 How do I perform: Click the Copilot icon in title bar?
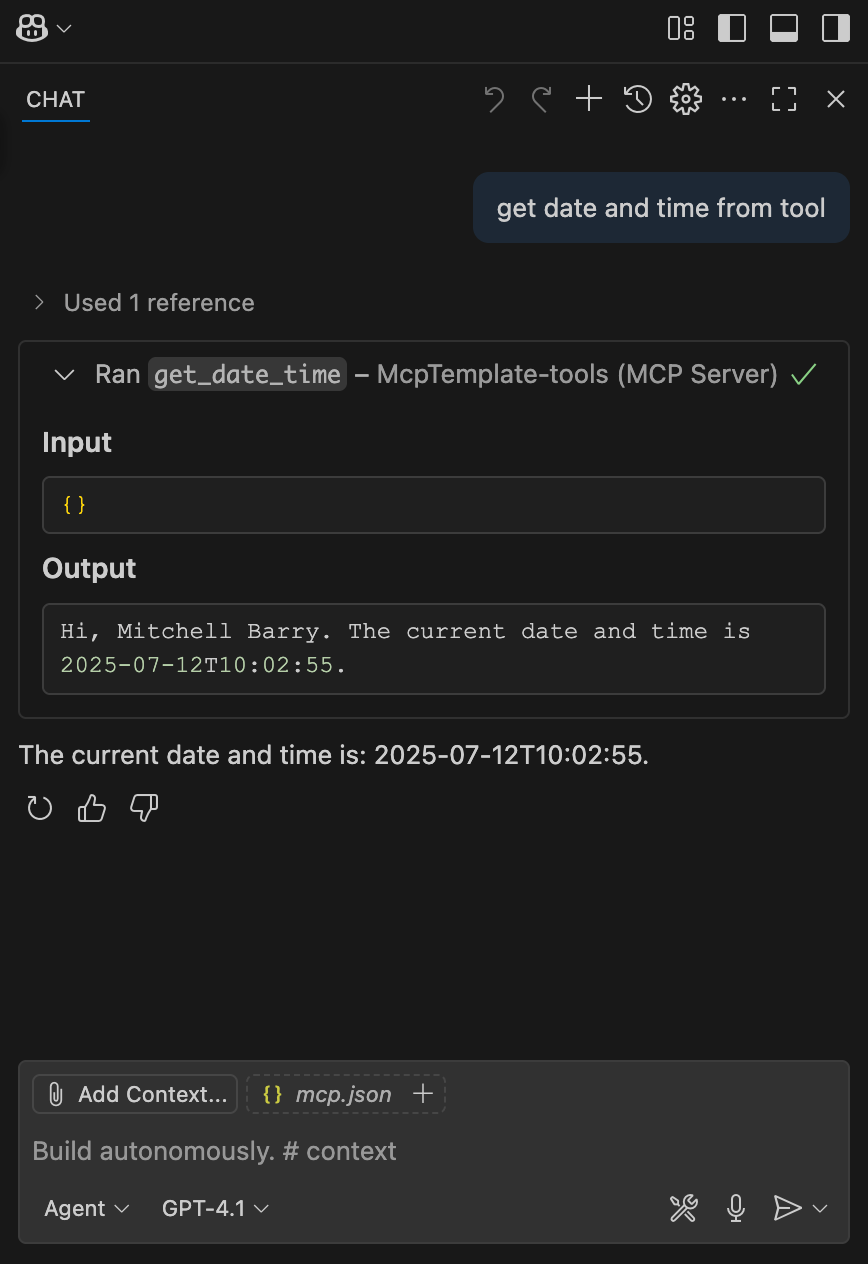[x=32, y=28]
